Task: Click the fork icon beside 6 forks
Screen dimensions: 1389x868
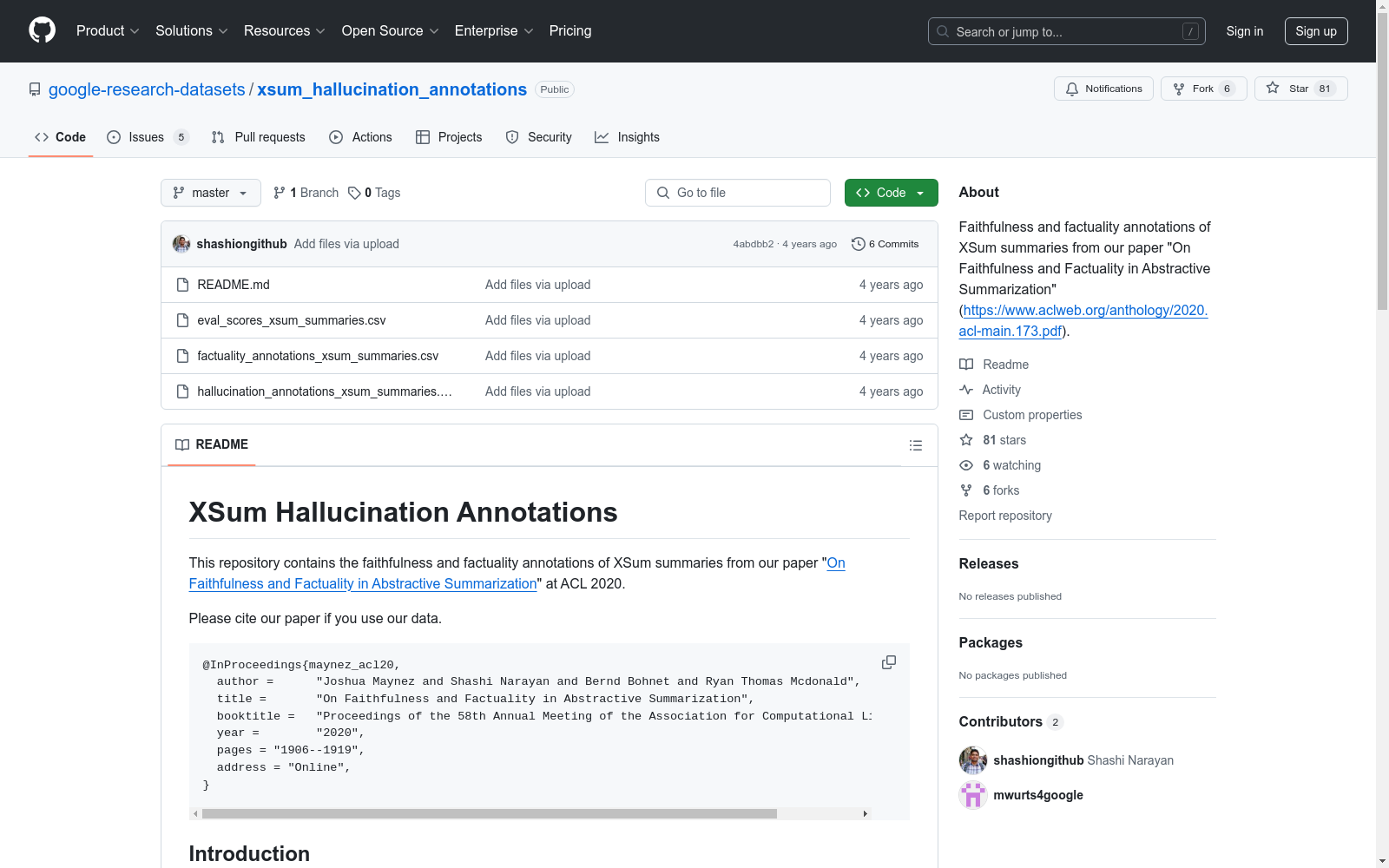Action: click(x=966, y=490)
